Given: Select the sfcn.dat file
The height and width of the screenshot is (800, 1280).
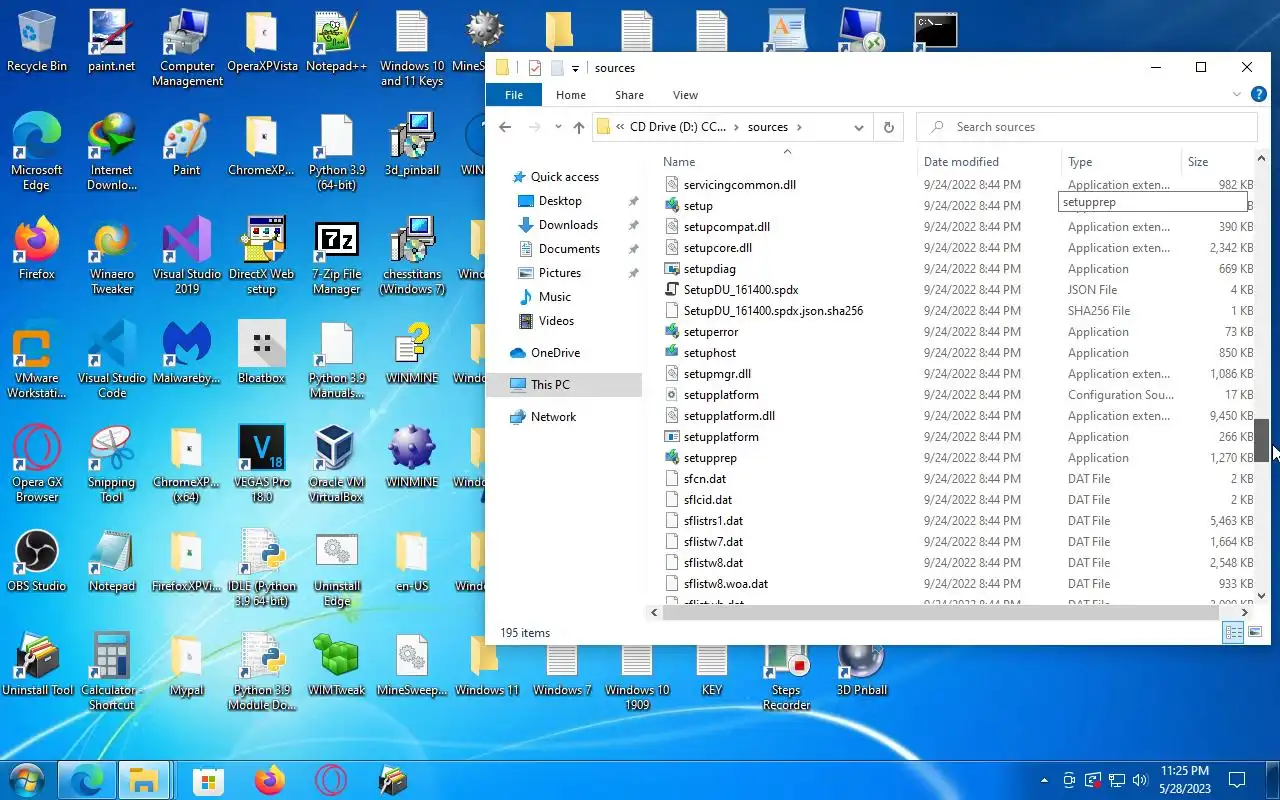Looking at the screenshot, I should click(705, 479).
